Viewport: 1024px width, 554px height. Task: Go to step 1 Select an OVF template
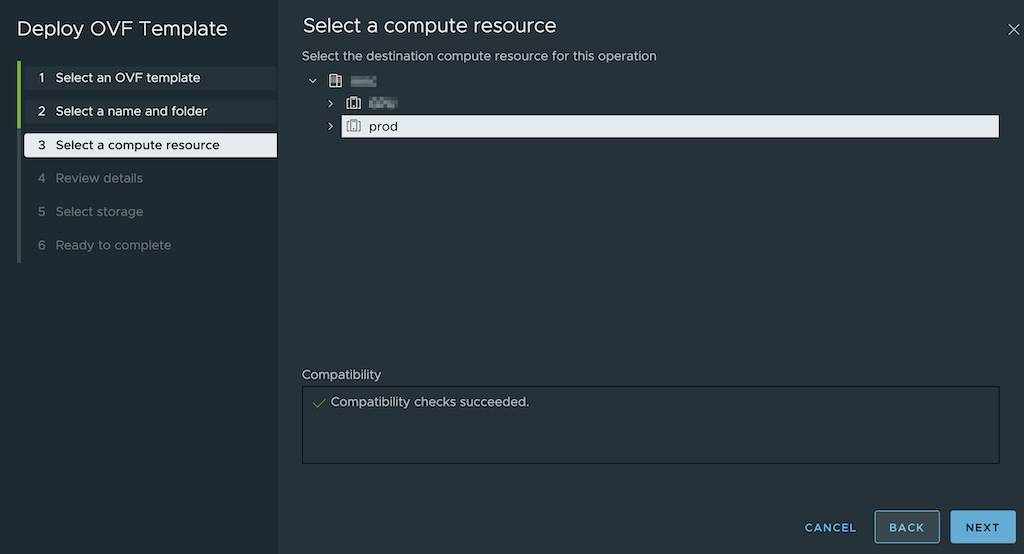[128, 78]
